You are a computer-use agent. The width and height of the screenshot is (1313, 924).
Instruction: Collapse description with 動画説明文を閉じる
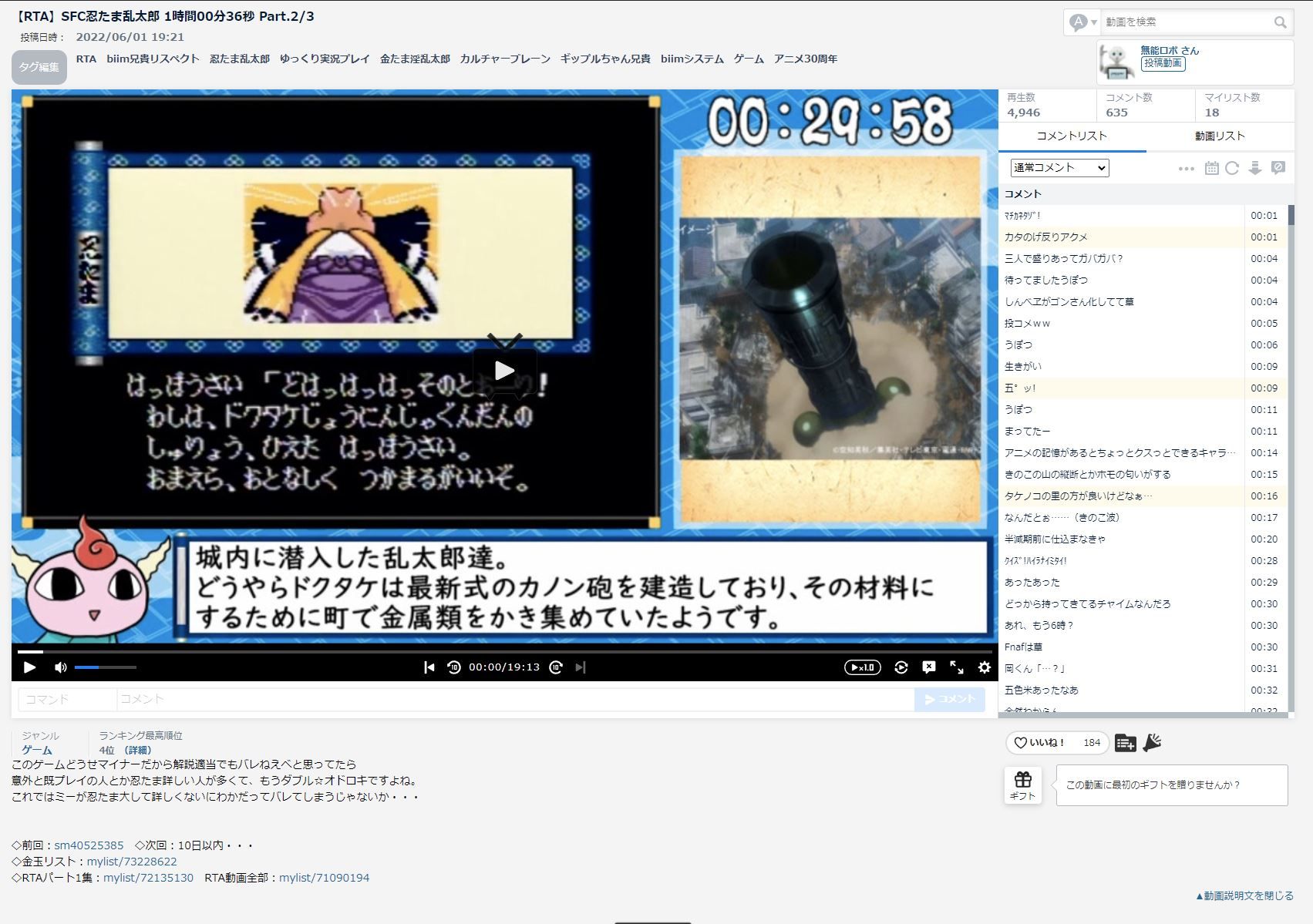click(1244, 895)
